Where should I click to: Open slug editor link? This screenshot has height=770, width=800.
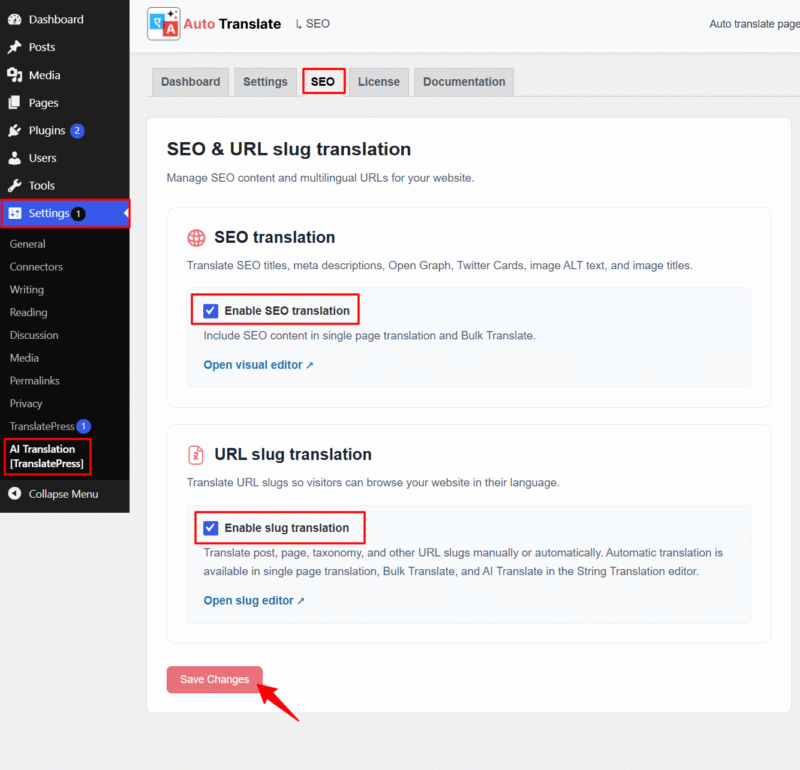click(x=254, y=601)
